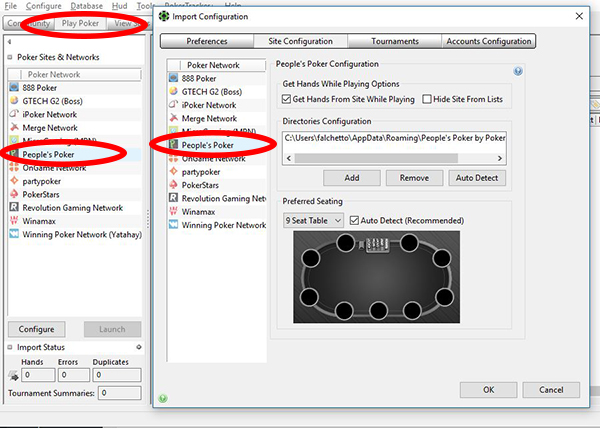This screenshot has width=600, height=428.
Task: Click the Hands count field
Action: [38, 375]
